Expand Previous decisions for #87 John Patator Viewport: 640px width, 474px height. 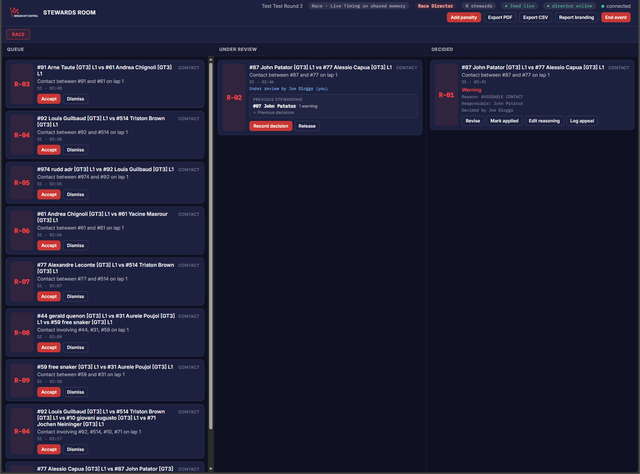tap(274, 112)
